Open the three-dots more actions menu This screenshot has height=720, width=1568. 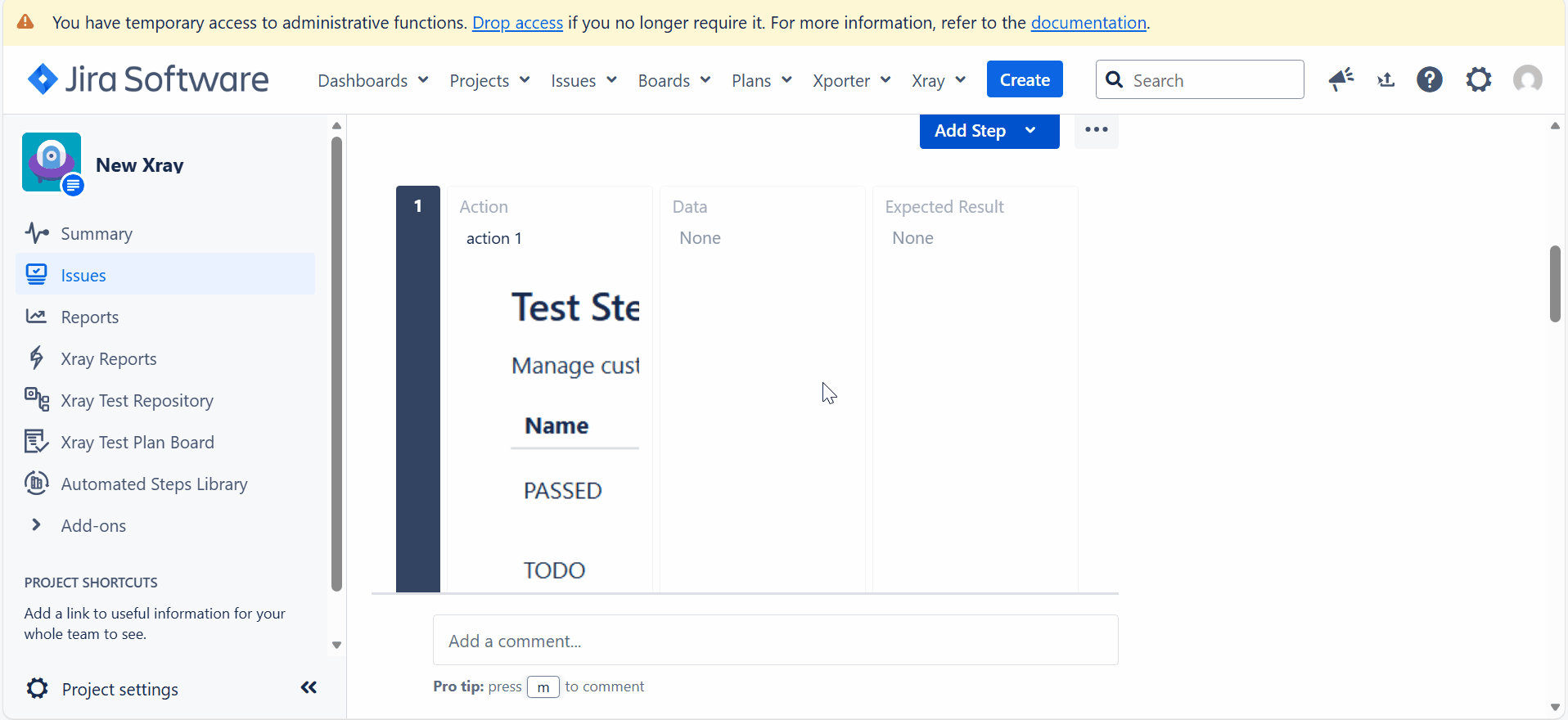click(x=1096, y=130)
